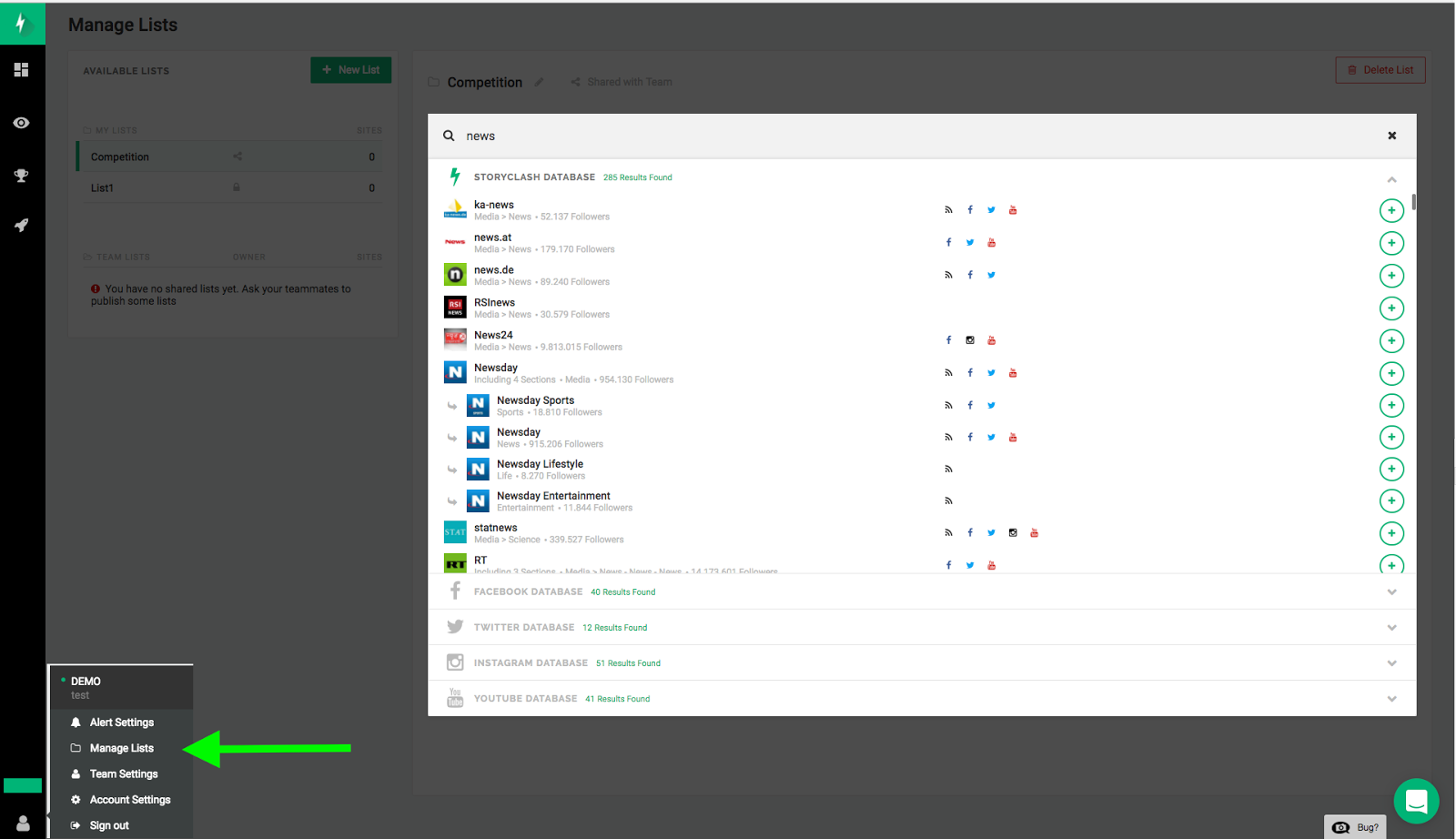Click Shared with Team link
This screenshot has width=1456, height=839.
pos(622,82)
